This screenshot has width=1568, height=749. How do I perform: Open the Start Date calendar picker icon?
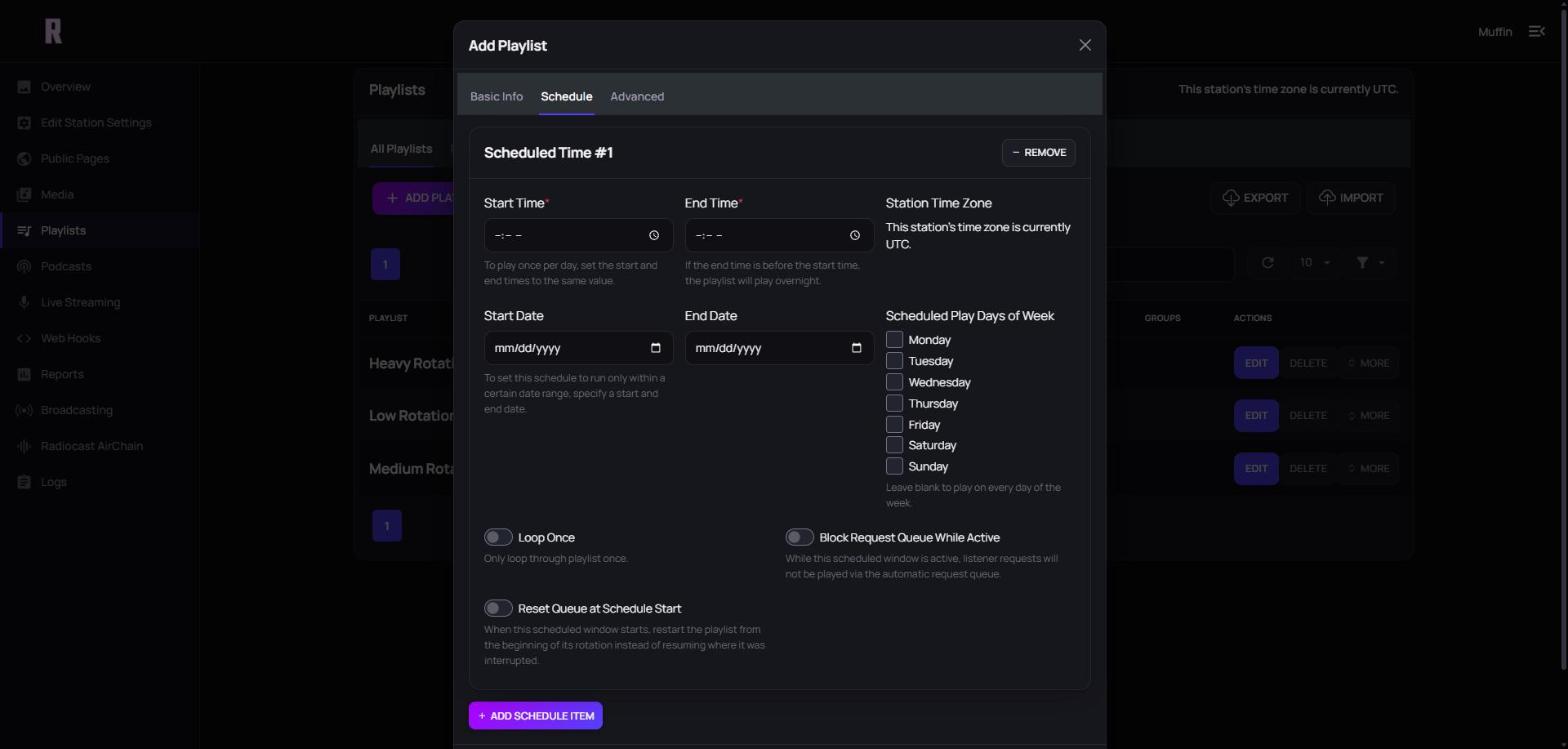click(x=656, y=348)
